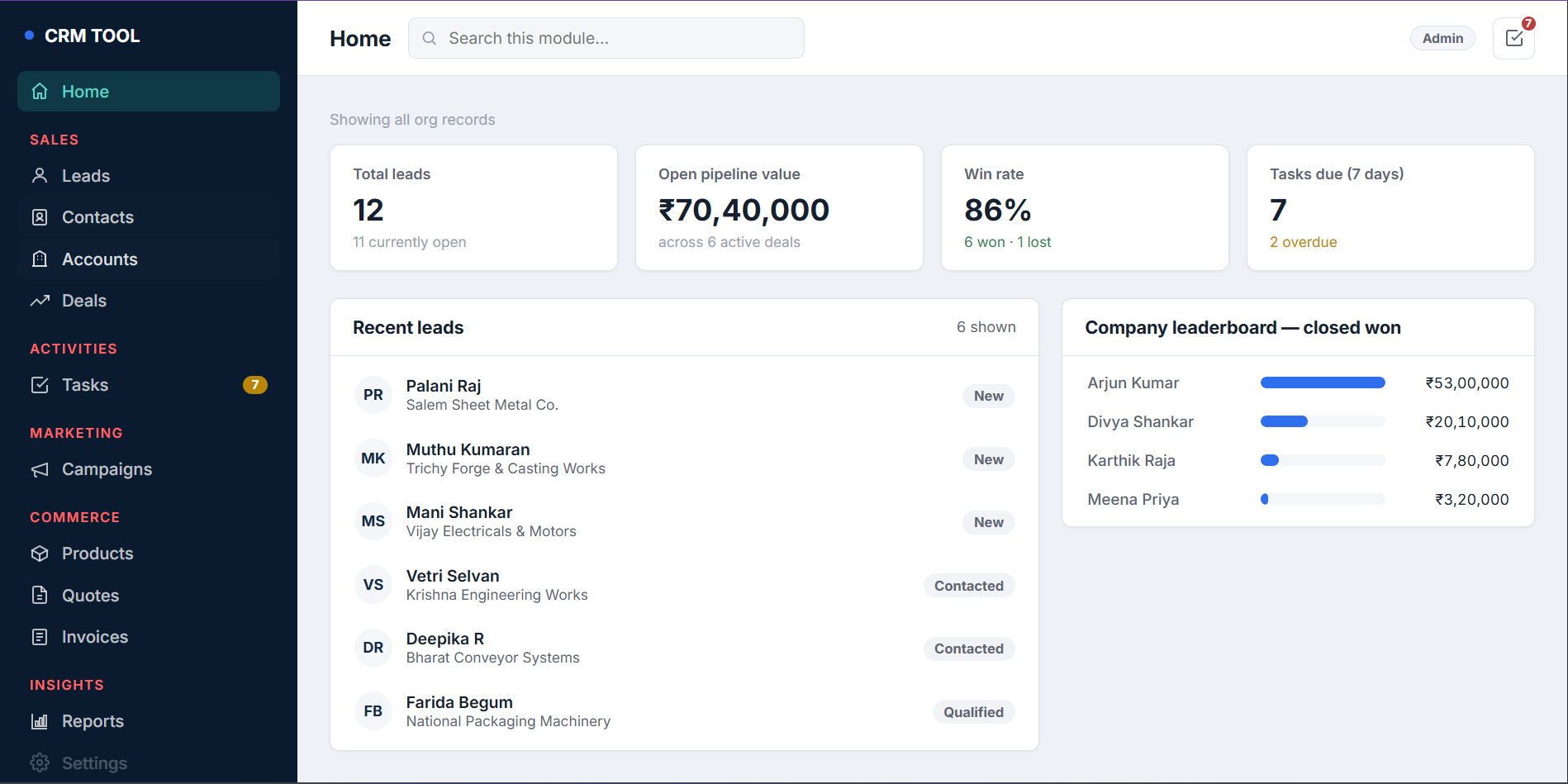
Task: Open the Tasks due (7 days) card
Action: [x=1390, y=207]
